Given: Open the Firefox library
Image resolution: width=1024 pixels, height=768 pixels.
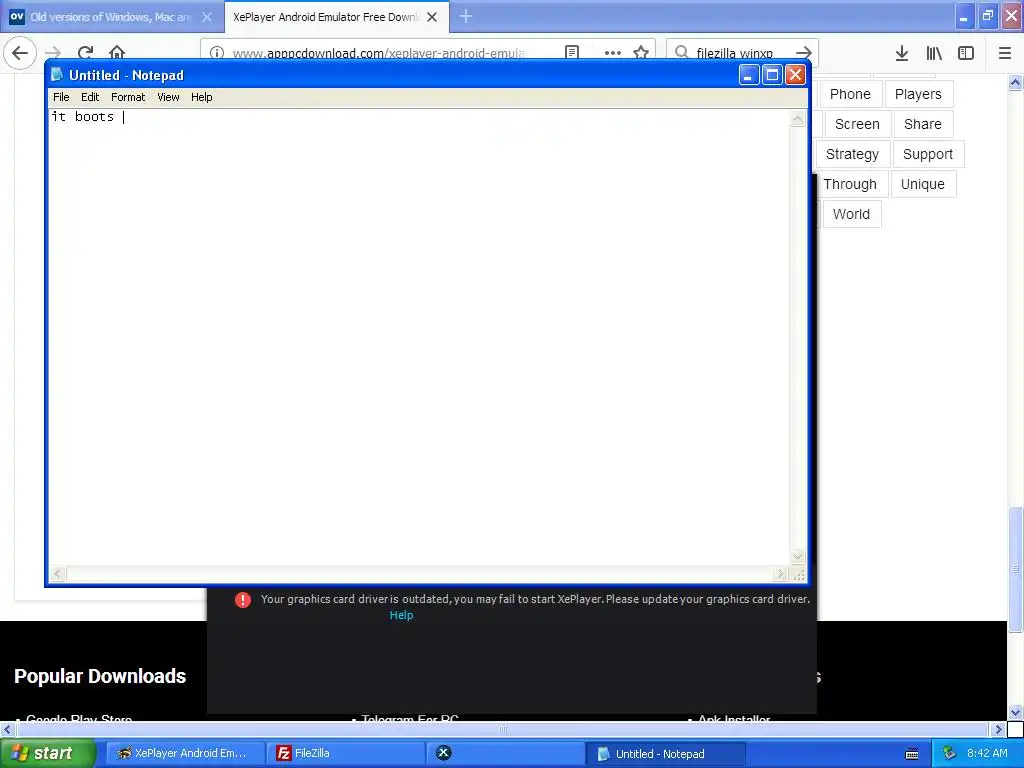Looking at the screenshot, I should click(x=934, y=53).
